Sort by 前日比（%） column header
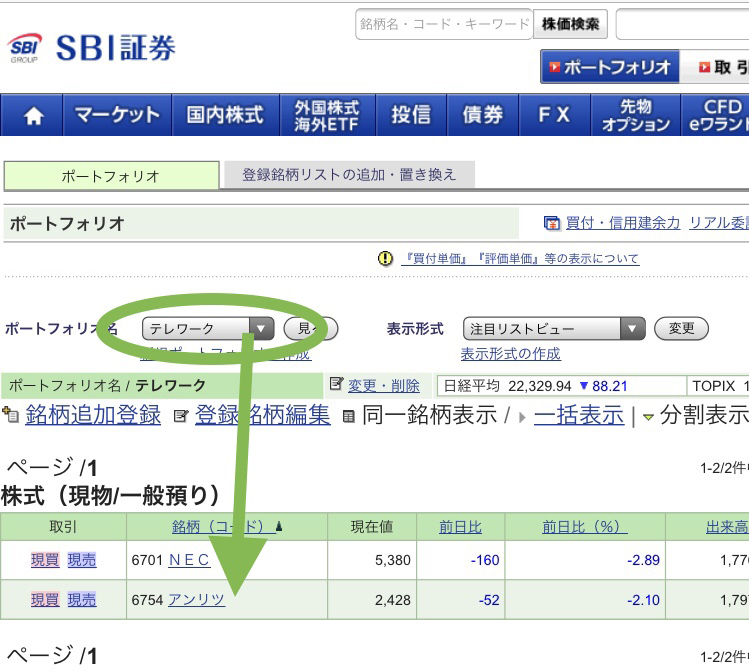Viewport: 749px width, 672px height. [x=585, y=527]
